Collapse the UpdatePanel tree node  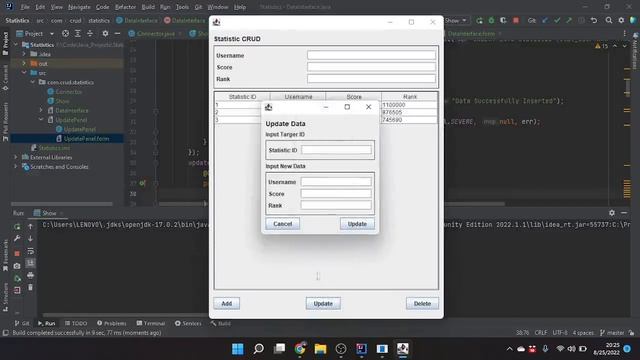click(x=41, y=120)
